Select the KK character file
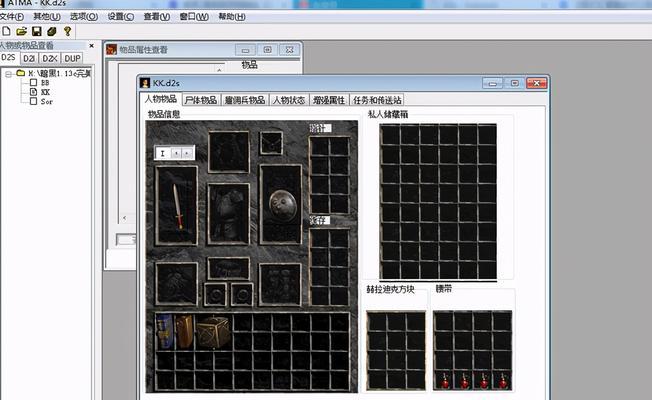The height and width of the screenshot is (400, 652). [45, 92]
